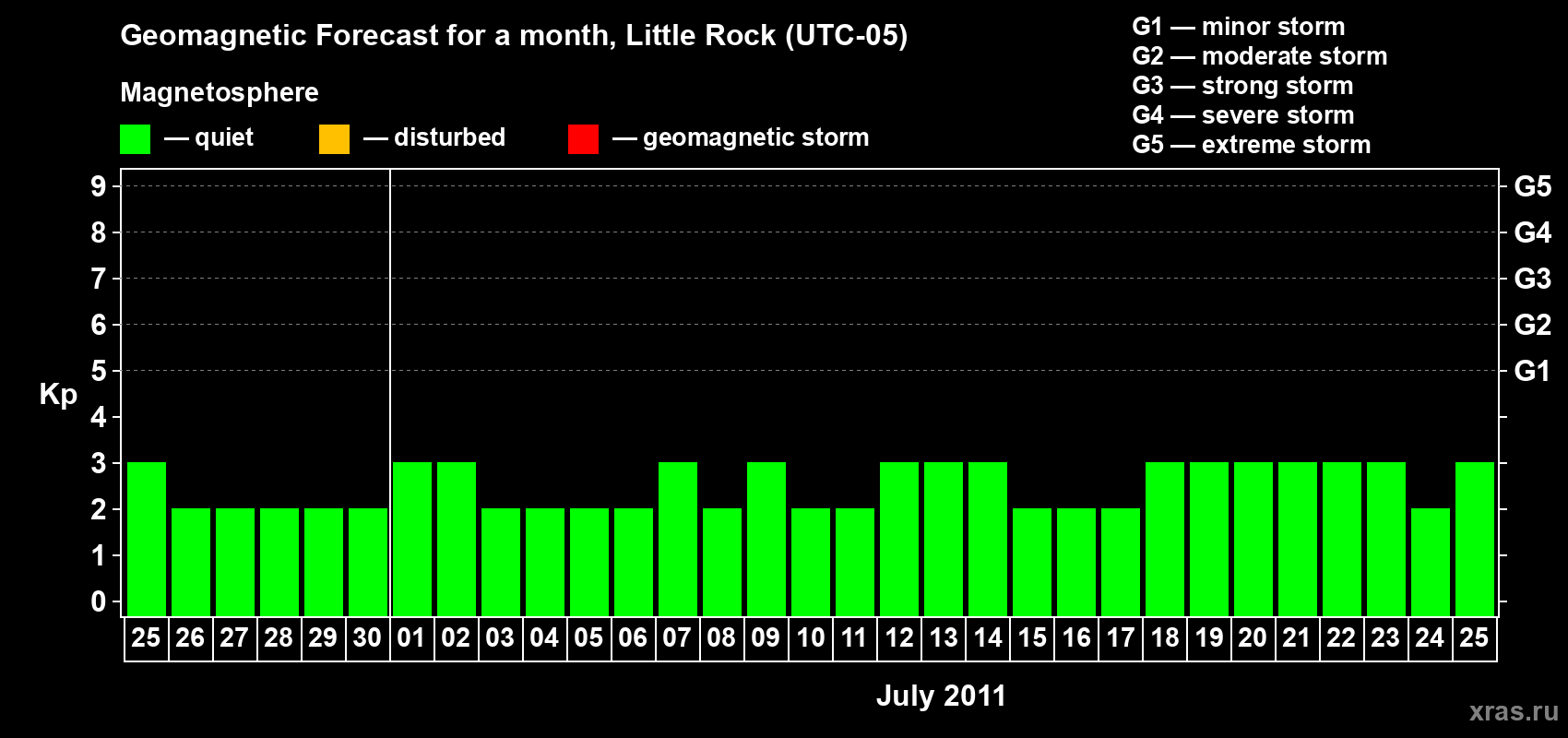
Task: Click the green "quiet" legend swatch
Action: 135,139
